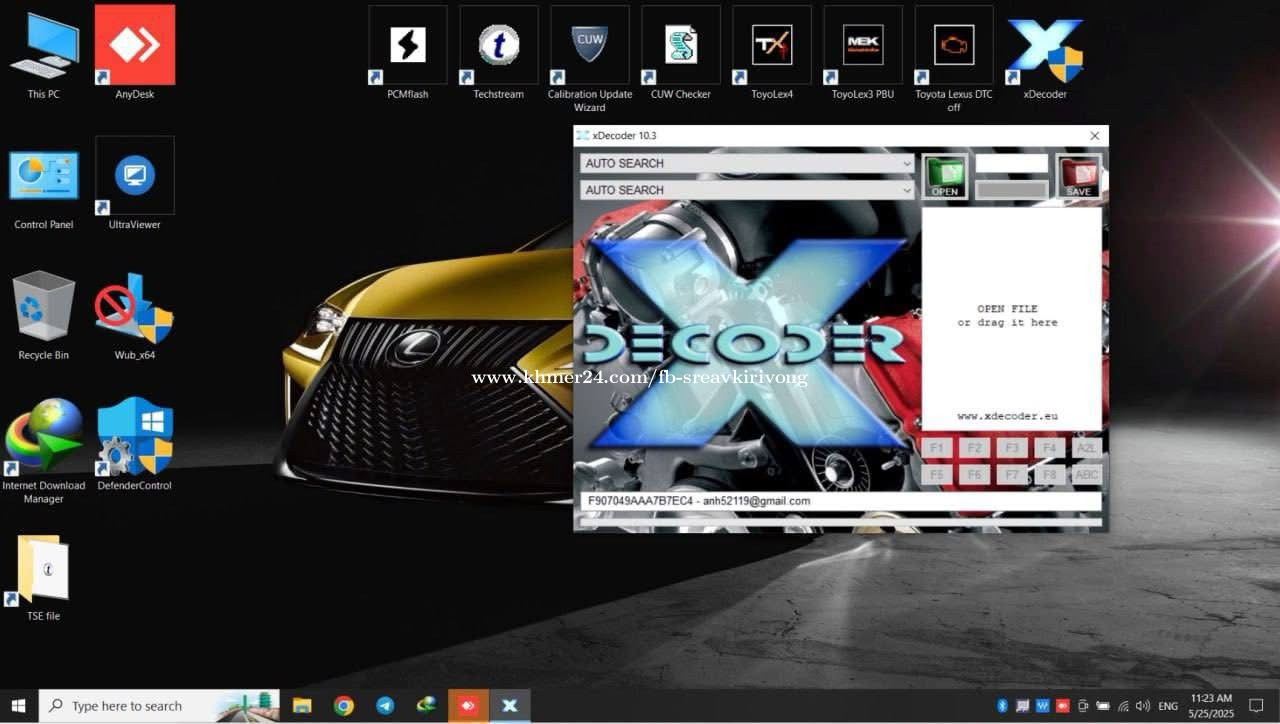Select the Wub_x64 desktop icon
Image resolution: width=1280 pixels, height=724 pixels.
pyautogui.click(x=135, y=315)
